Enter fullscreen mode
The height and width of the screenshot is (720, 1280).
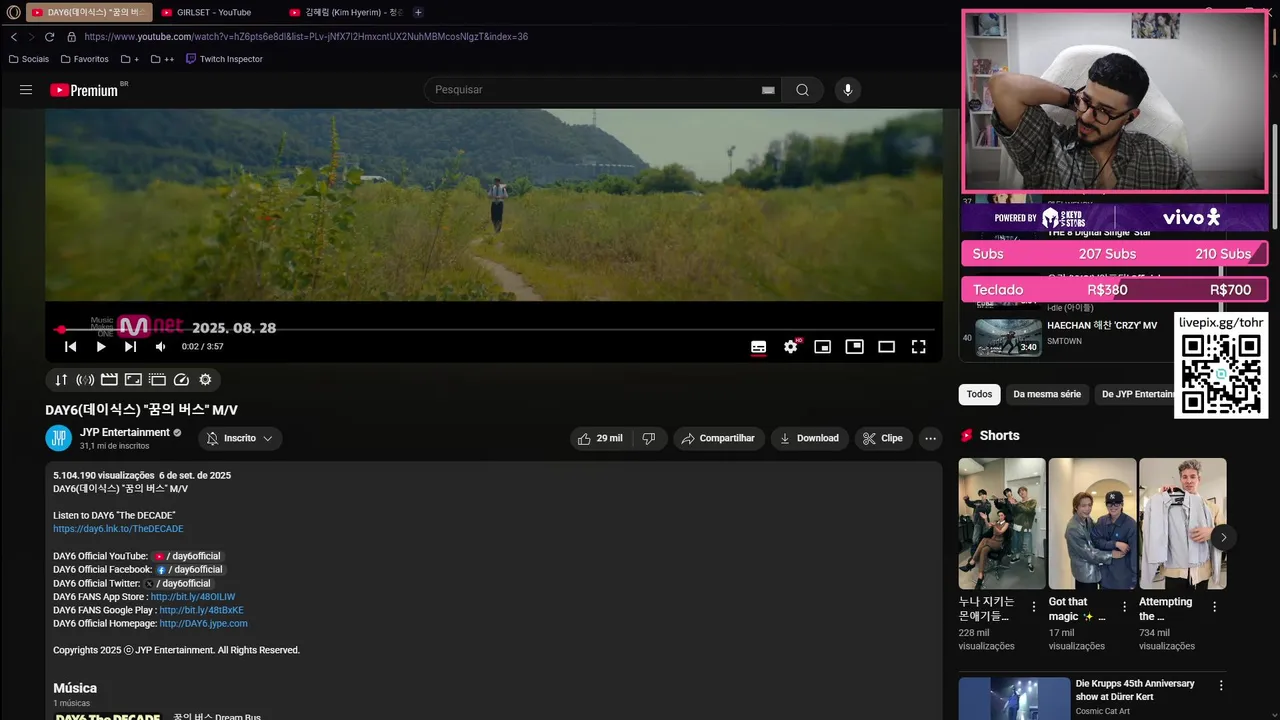(x=918, y=347)
